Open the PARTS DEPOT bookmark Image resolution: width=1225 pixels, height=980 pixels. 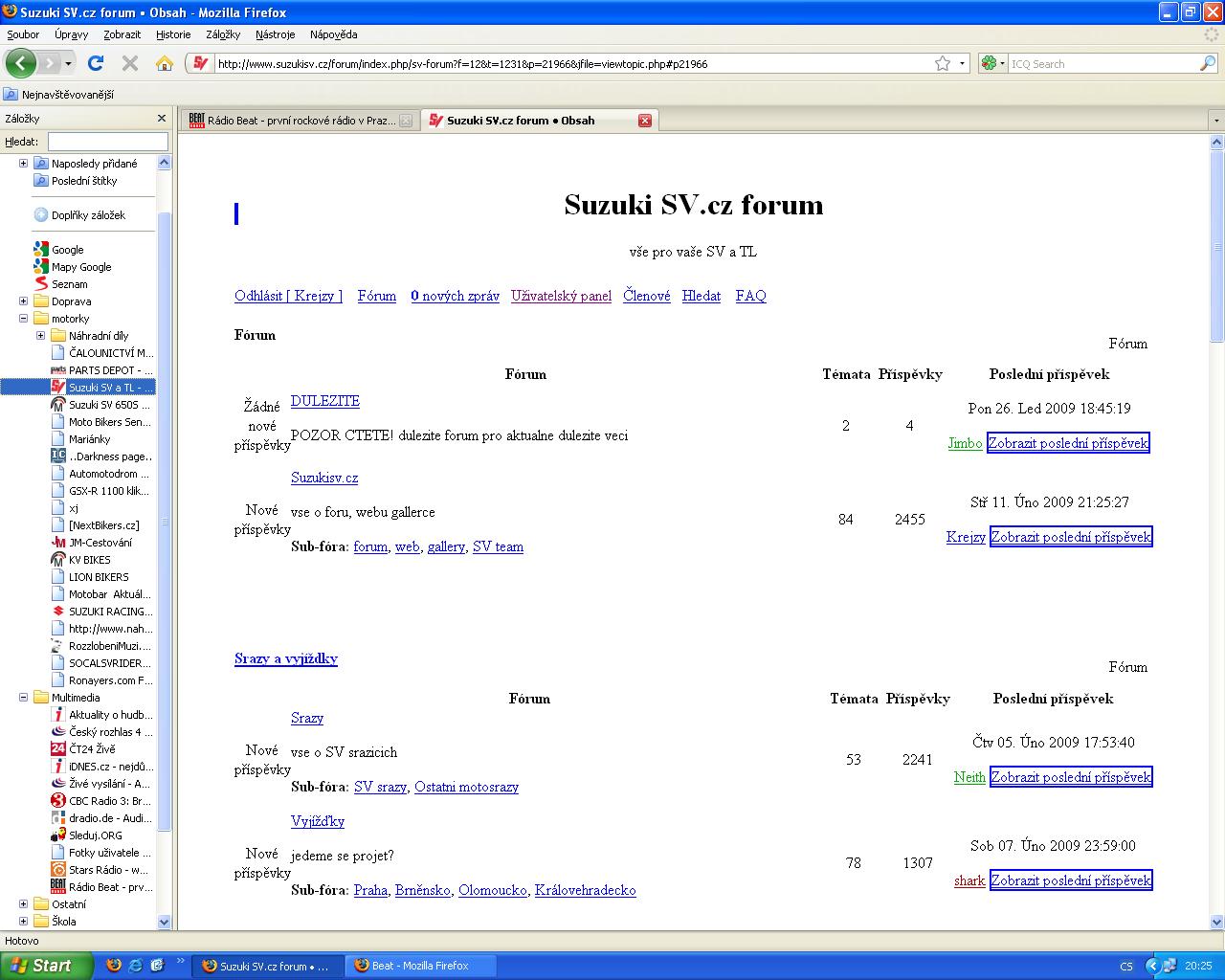(x=101, y=370)
